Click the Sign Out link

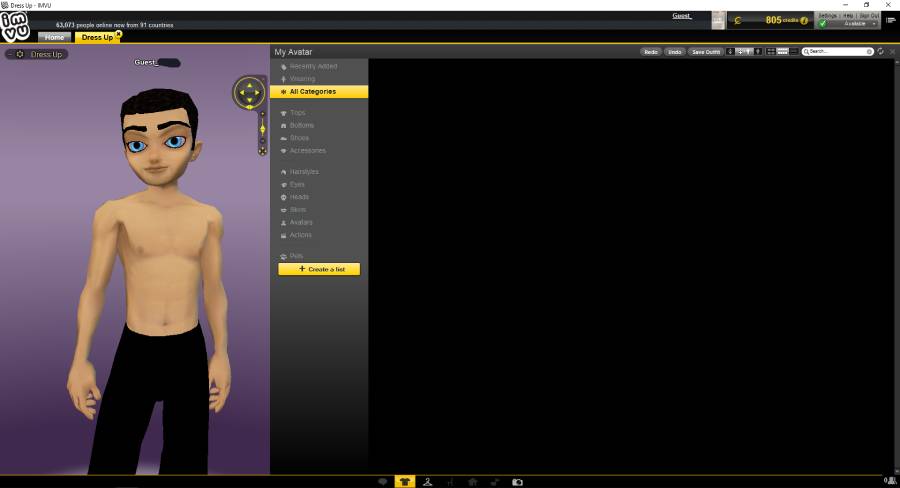[x=869, y=16]
